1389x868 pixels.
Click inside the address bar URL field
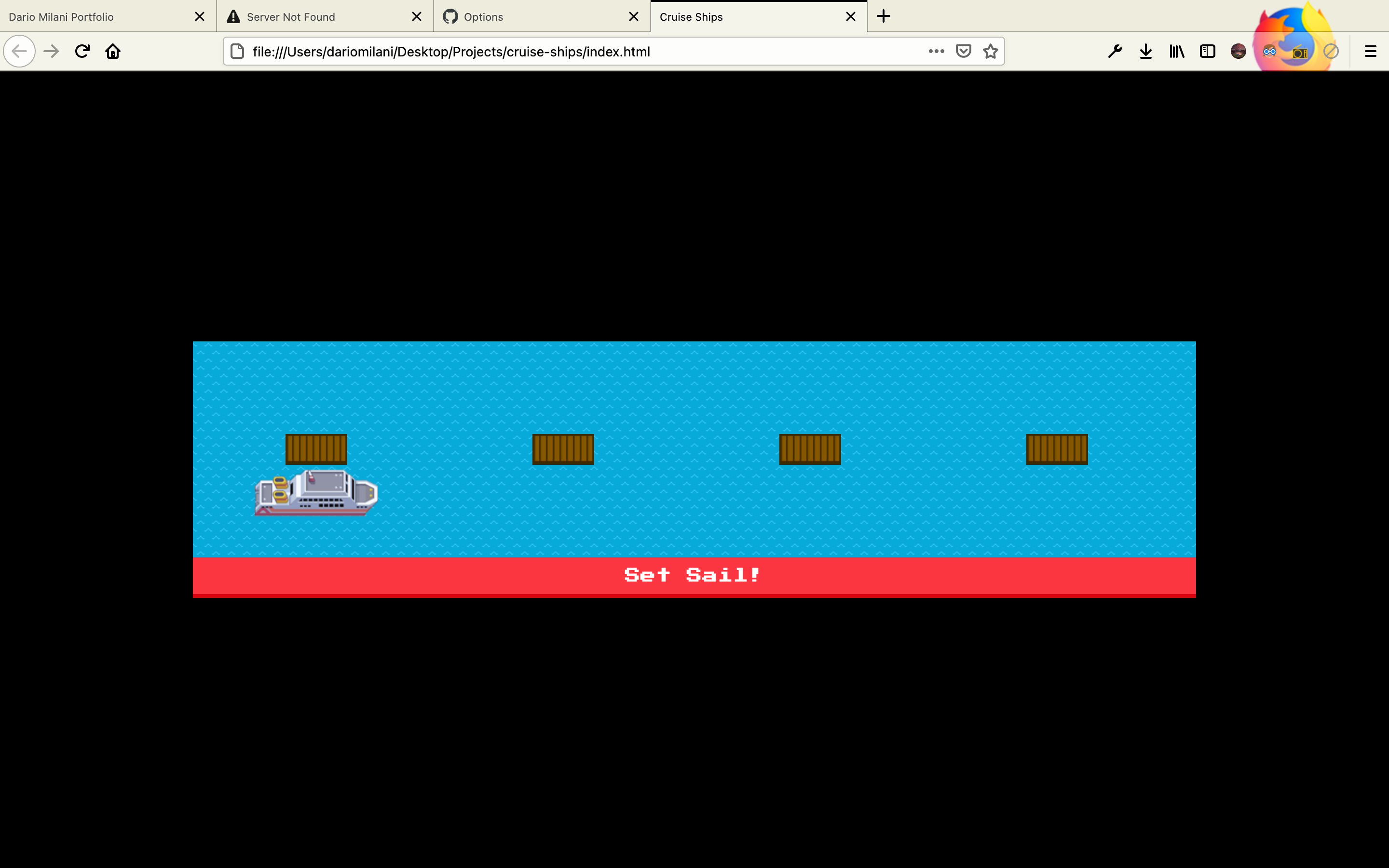(x=517, y=51)
